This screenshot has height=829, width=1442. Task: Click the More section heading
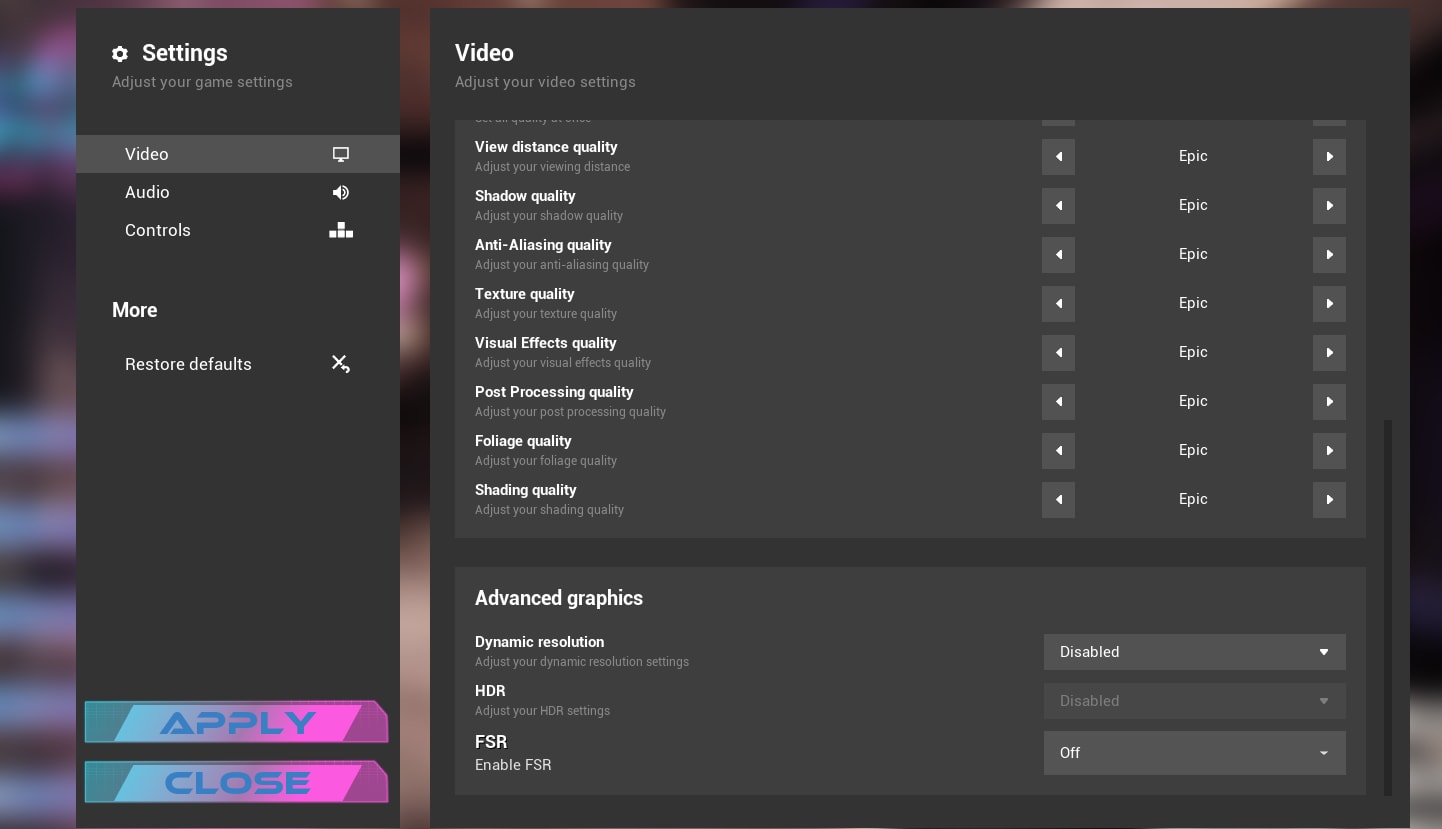tap(135, 310)
